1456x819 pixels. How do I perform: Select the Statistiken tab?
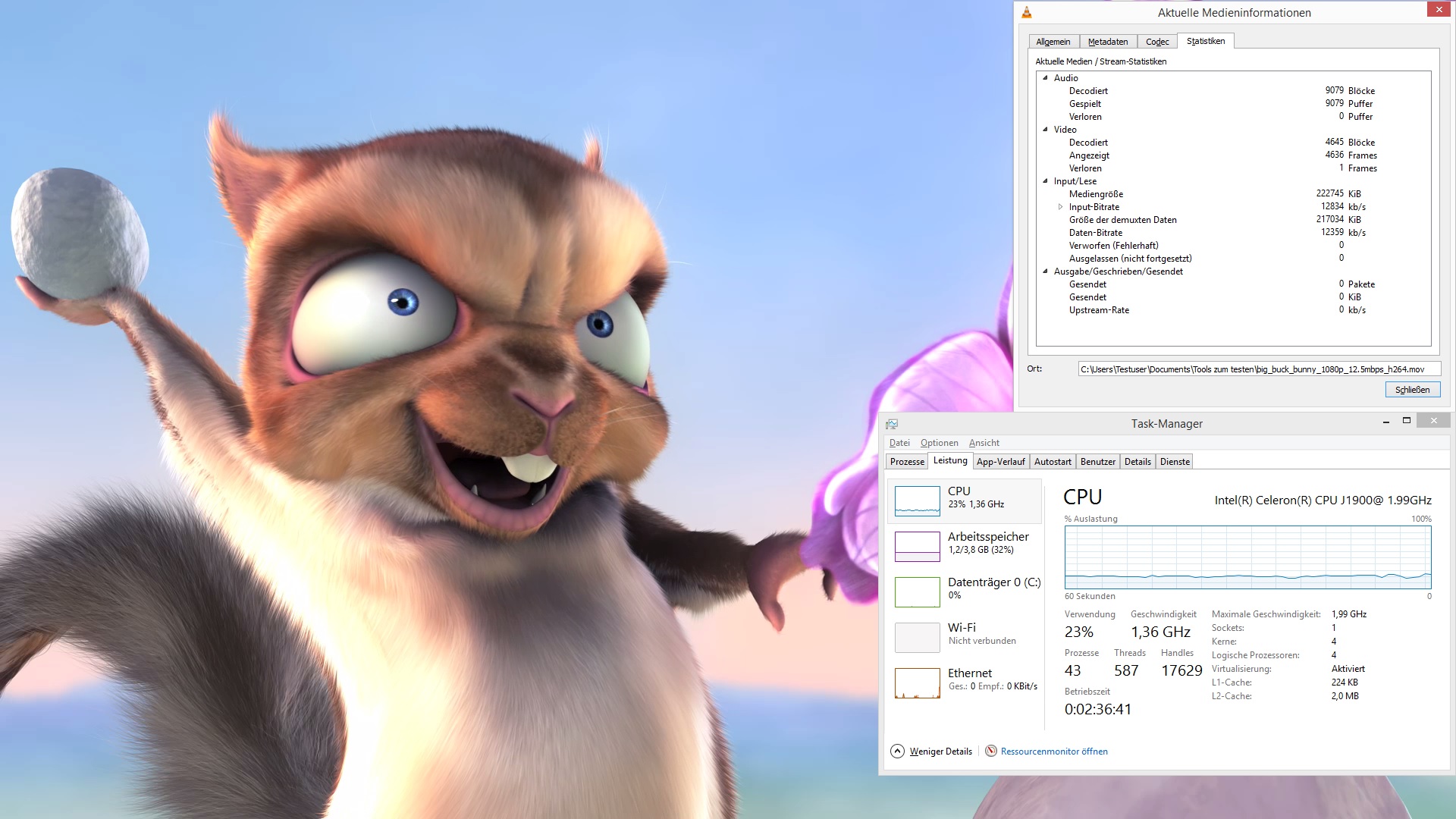coord(1206,41)
